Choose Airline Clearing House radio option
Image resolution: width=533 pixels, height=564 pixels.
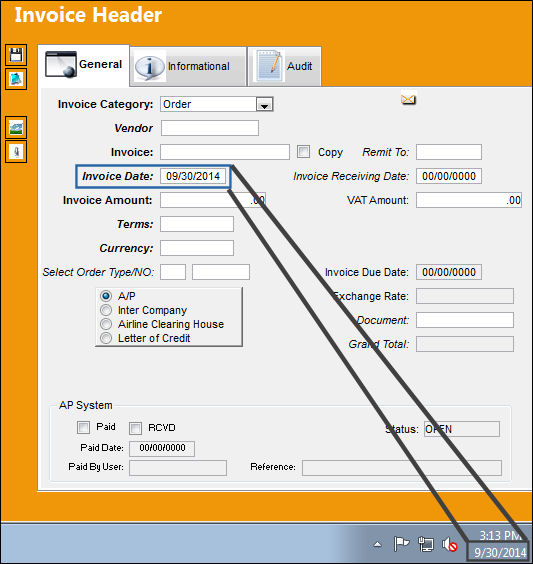pyautogui.click(x=106, y=324)
